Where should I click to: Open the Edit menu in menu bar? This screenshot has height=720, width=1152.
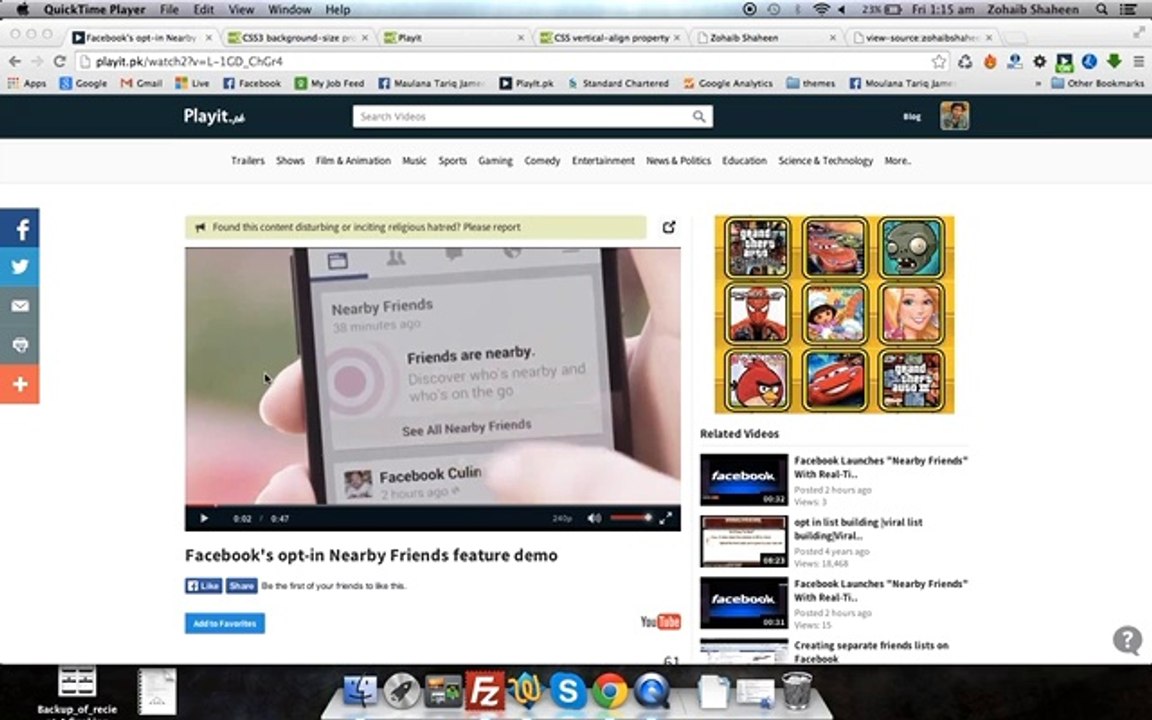[204, 10]
